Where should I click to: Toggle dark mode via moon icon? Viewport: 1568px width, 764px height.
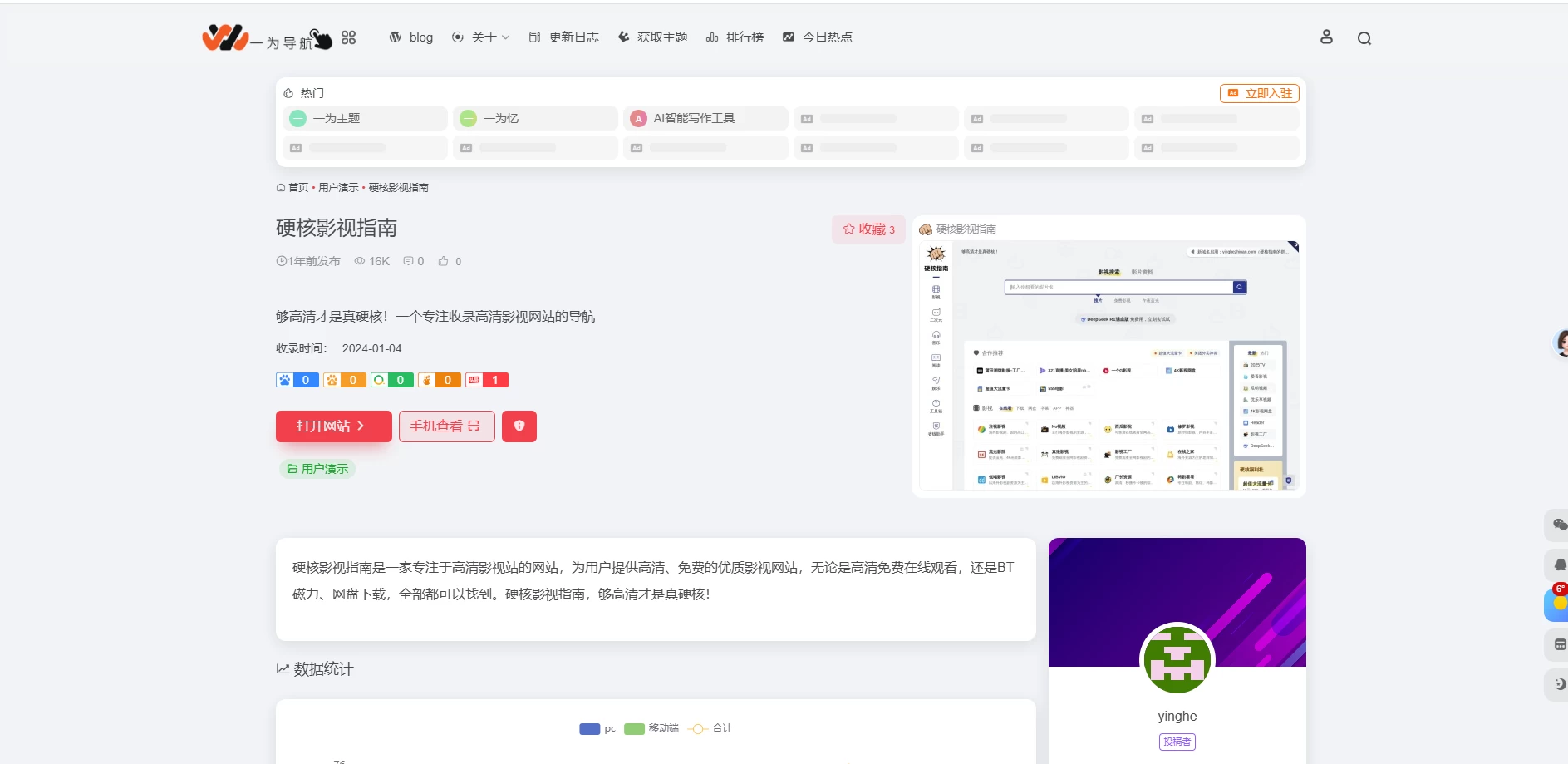[1557, 684]
